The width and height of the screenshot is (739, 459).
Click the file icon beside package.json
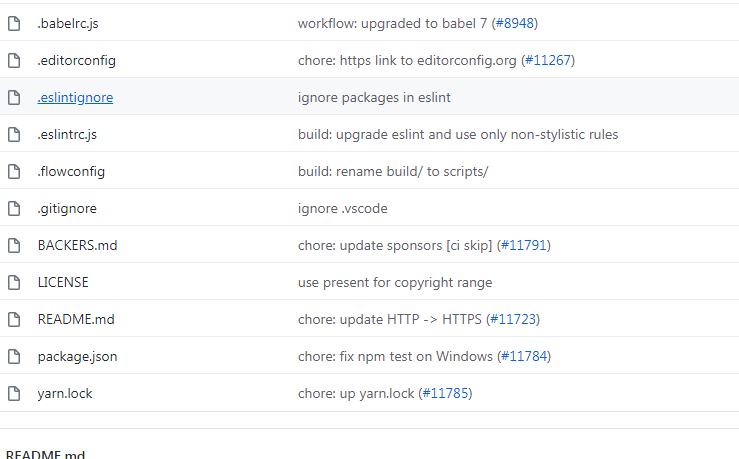(14, 356)
